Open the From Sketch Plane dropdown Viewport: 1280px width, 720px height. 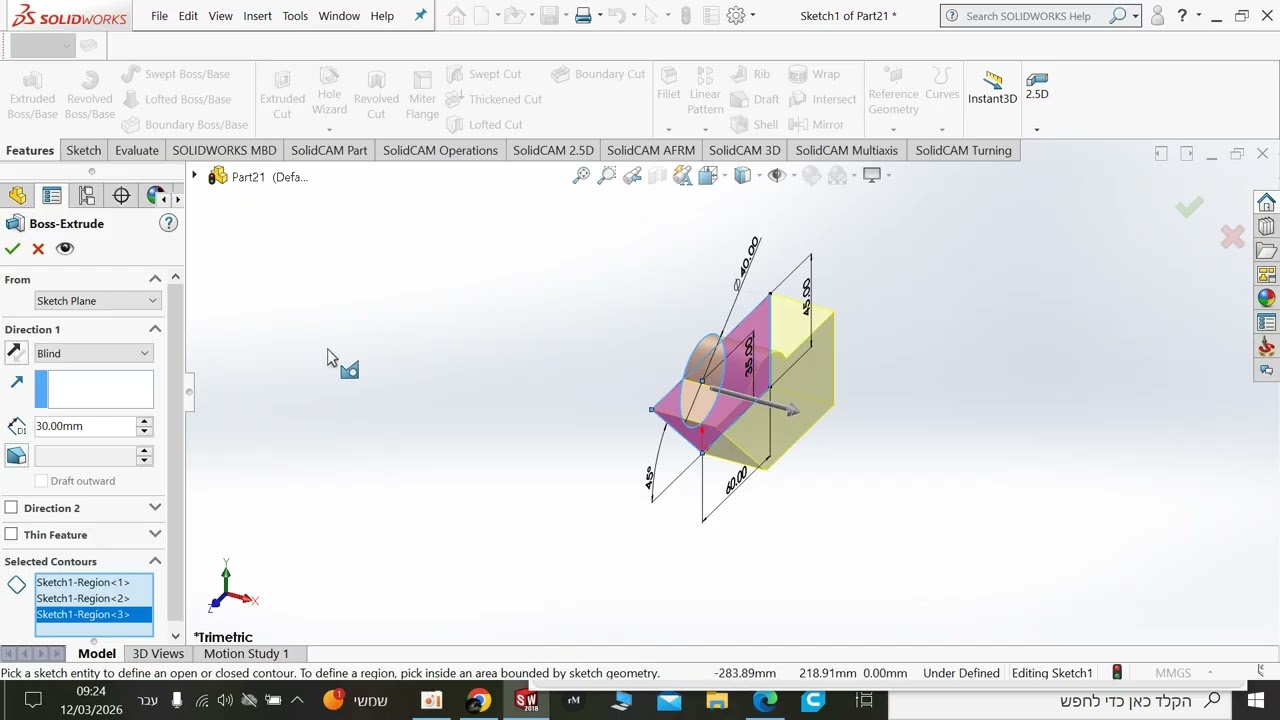tap(96, 301)
